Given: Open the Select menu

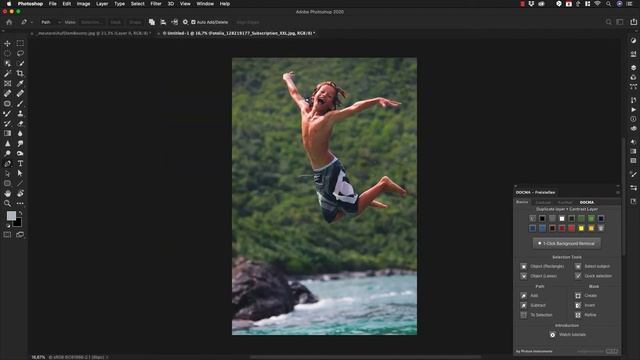Looking at the screenshot, I should [x=138, y=4].
